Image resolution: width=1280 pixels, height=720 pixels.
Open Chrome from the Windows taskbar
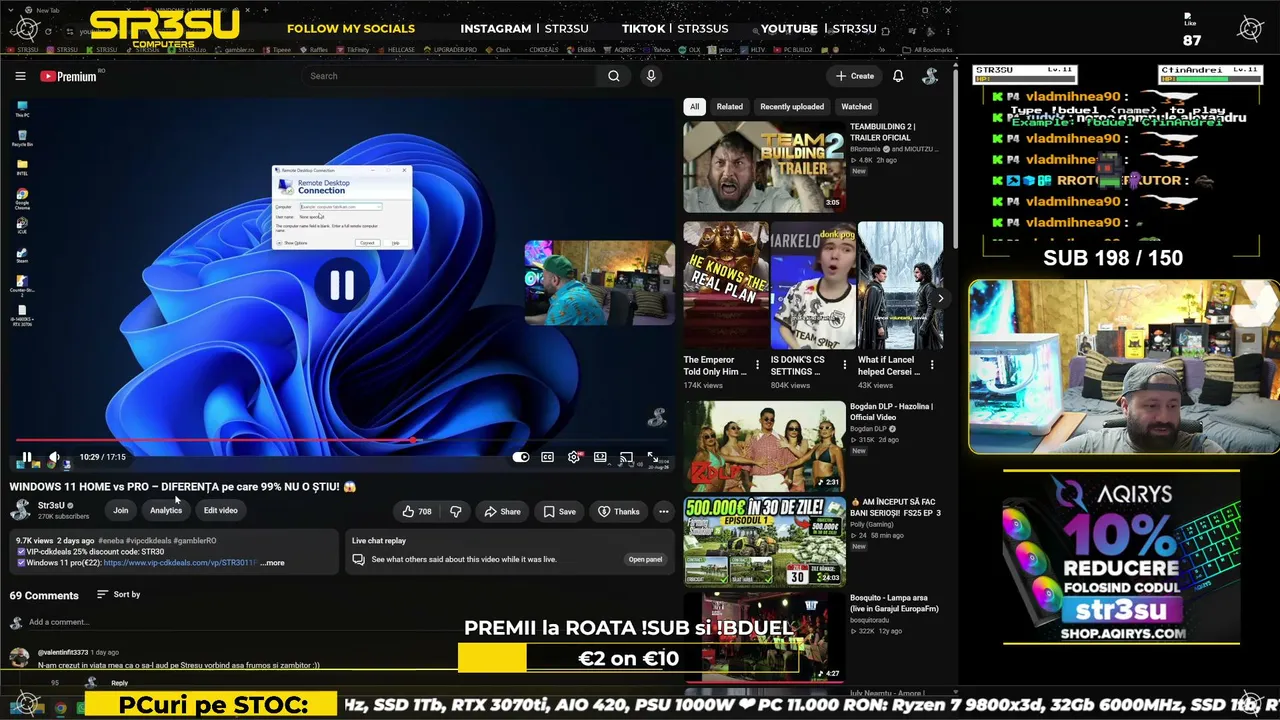[60, 708]
